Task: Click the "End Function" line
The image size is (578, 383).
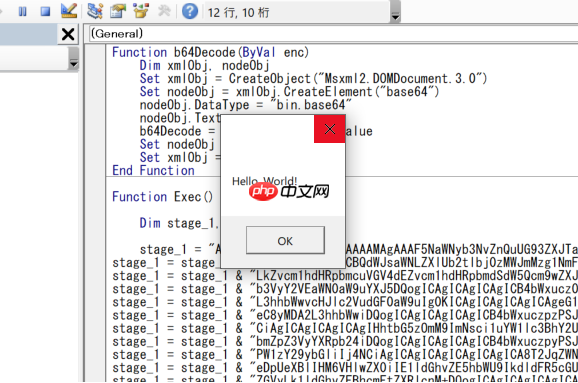Action: pyautogui.click(x=153, y=171)
